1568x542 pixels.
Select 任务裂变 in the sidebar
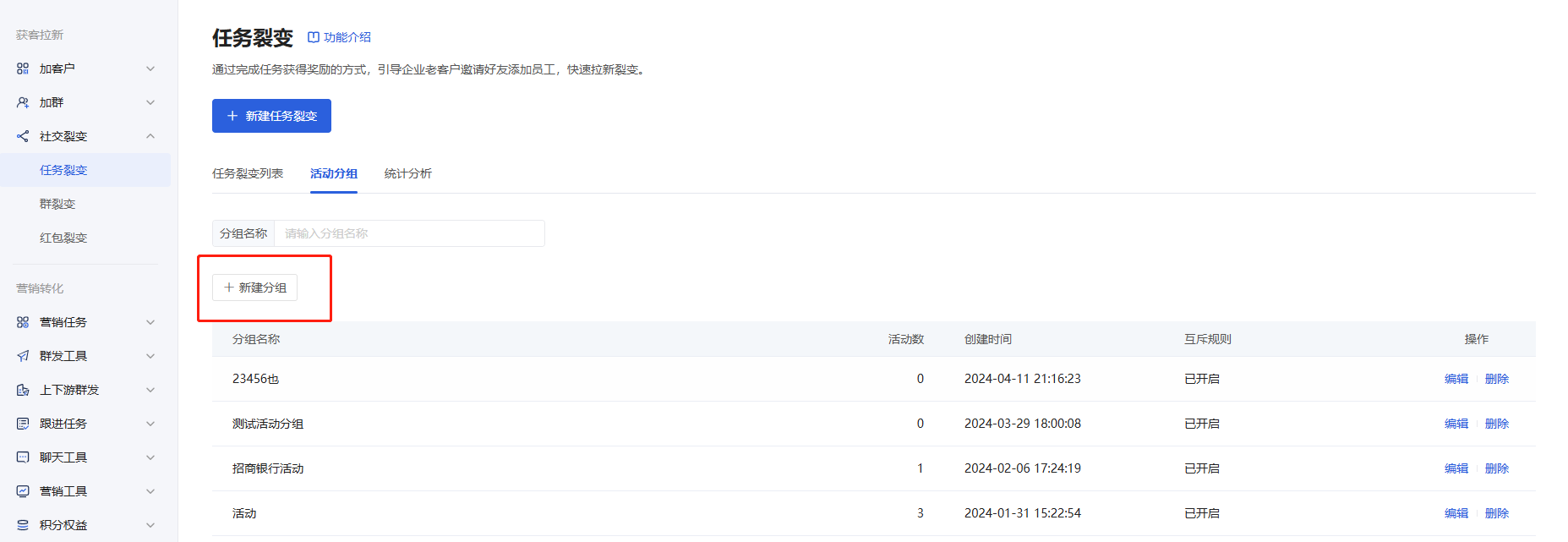[x=85, y=170]
